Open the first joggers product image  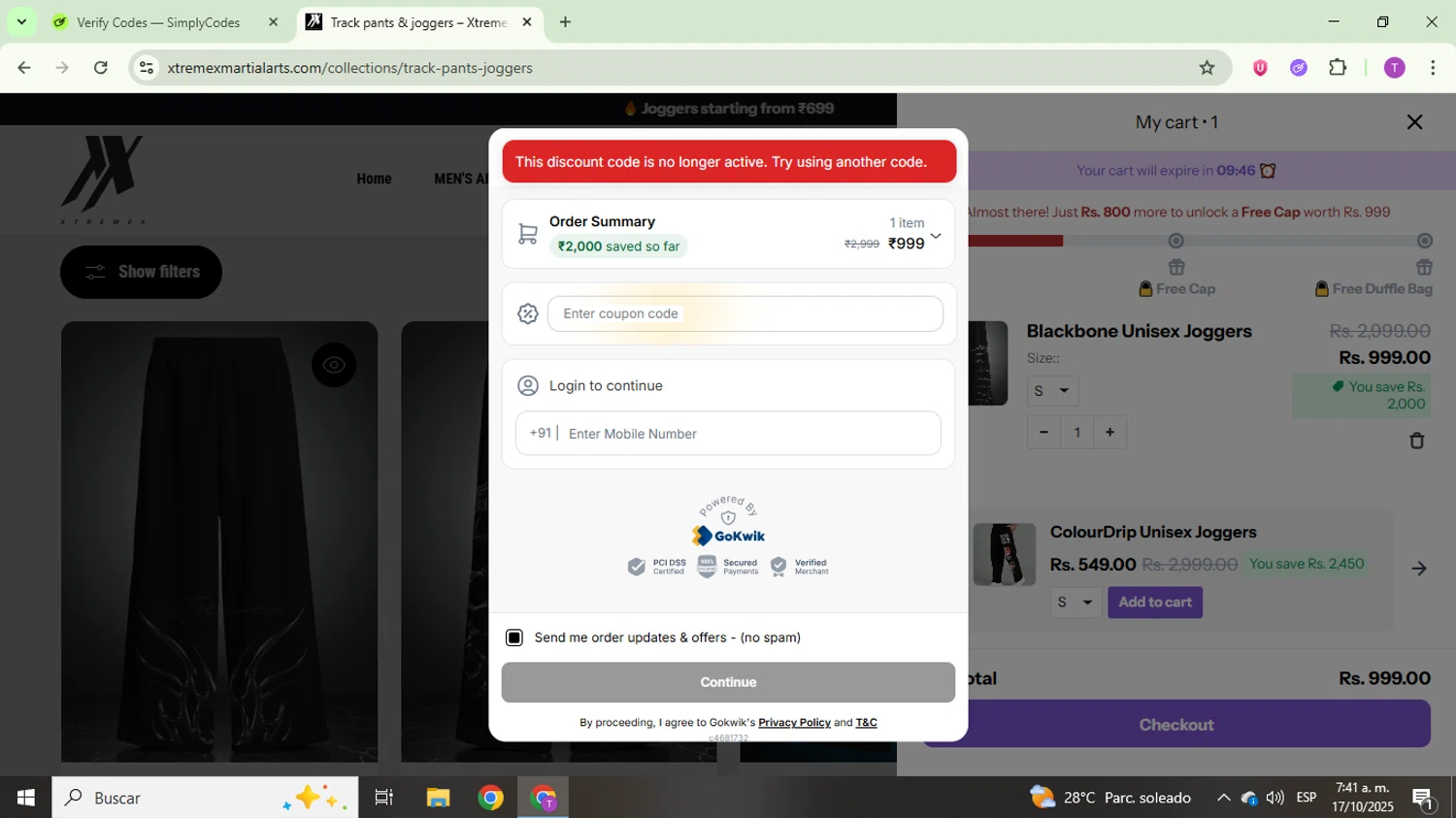(x=219, y=541)
